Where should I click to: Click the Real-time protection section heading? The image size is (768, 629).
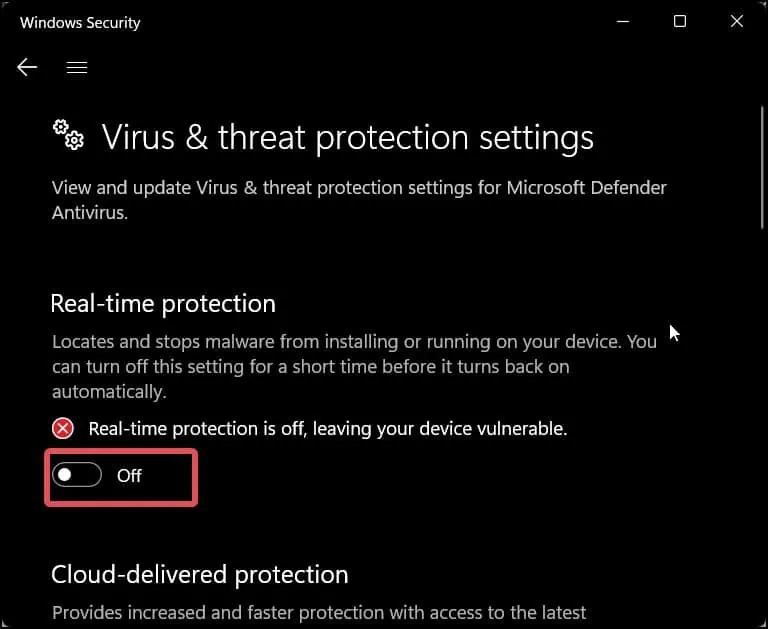coord(163,303)
